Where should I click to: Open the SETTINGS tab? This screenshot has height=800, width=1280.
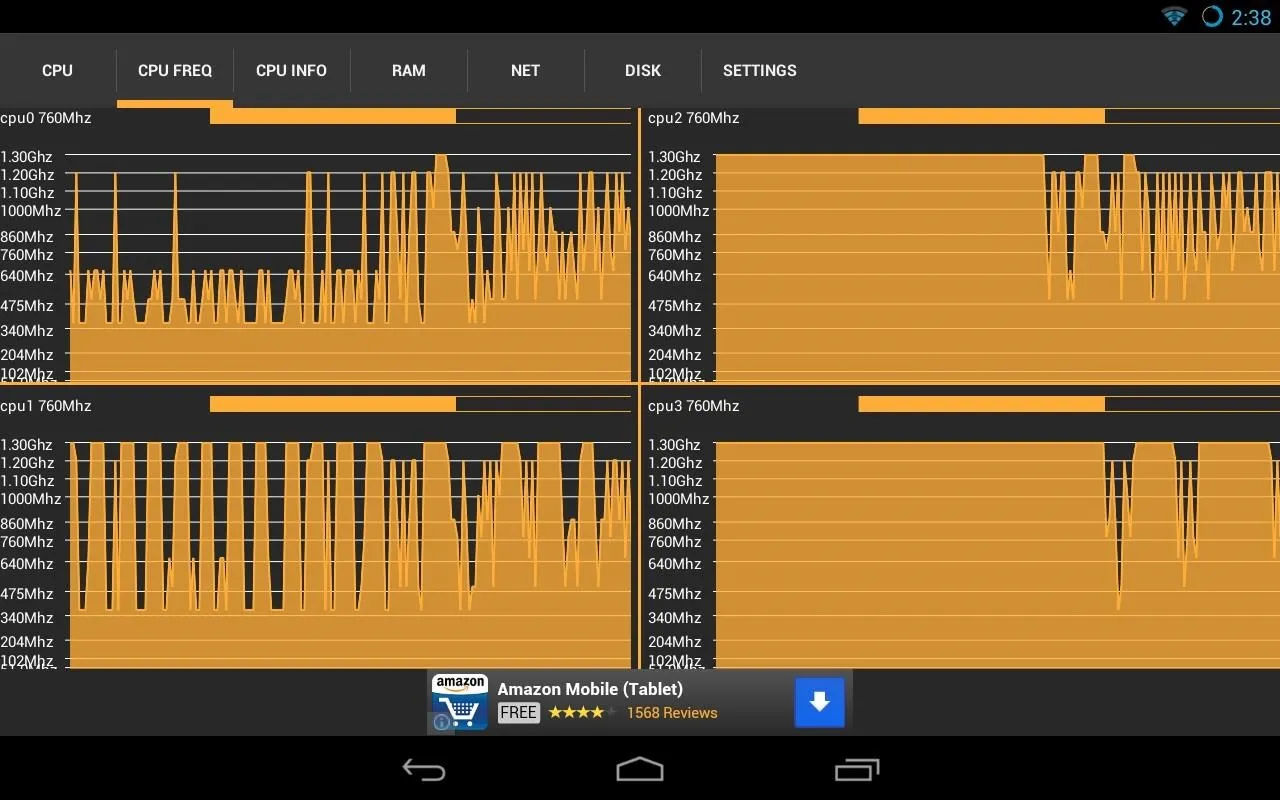point(760,71)
